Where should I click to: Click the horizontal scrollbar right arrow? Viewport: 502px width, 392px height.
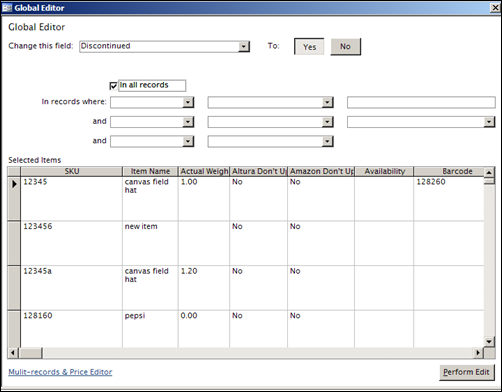[478, 352]
